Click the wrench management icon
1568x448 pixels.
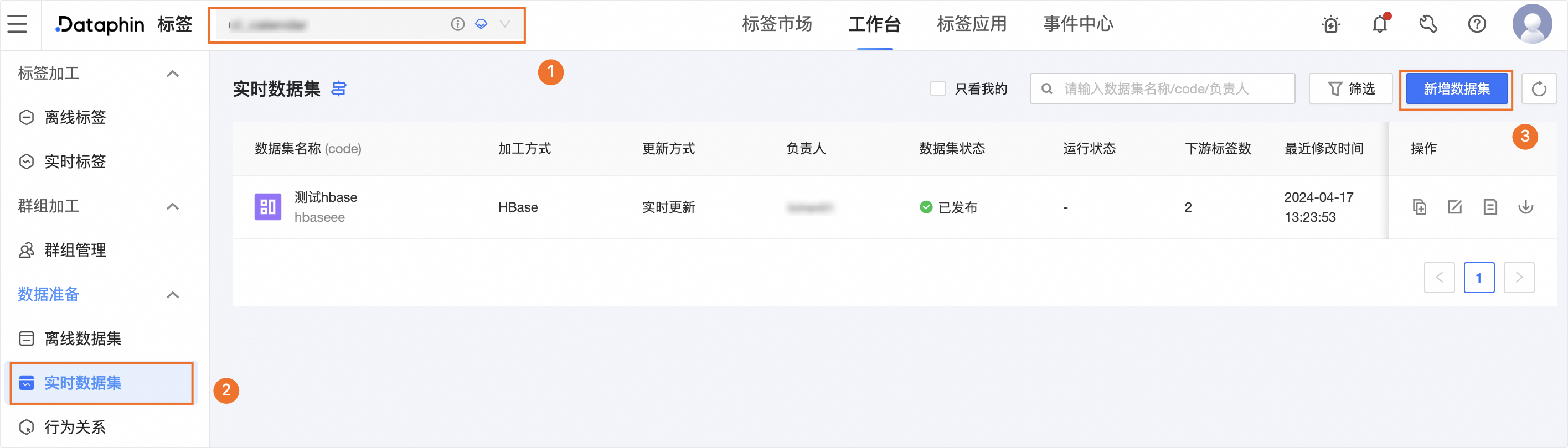click(1428, 24)
